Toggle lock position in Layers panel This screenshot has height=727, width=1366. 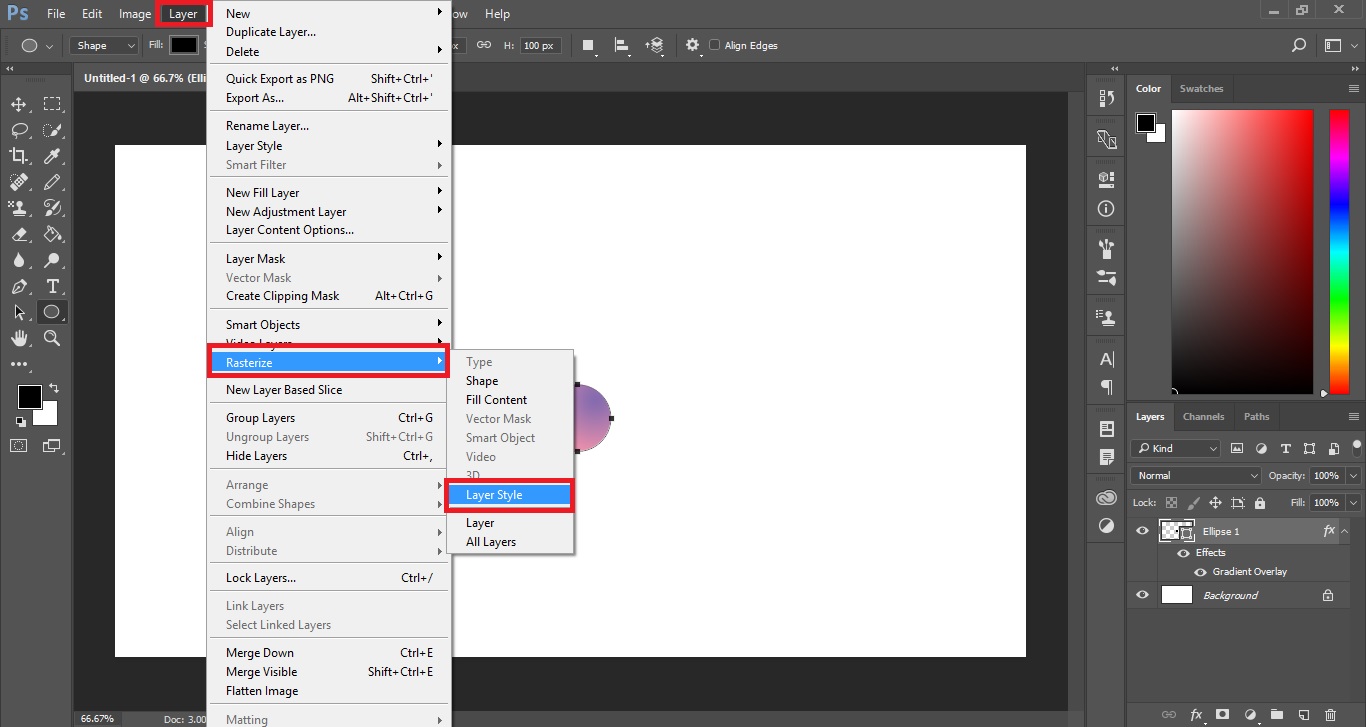click(1216, 503)
